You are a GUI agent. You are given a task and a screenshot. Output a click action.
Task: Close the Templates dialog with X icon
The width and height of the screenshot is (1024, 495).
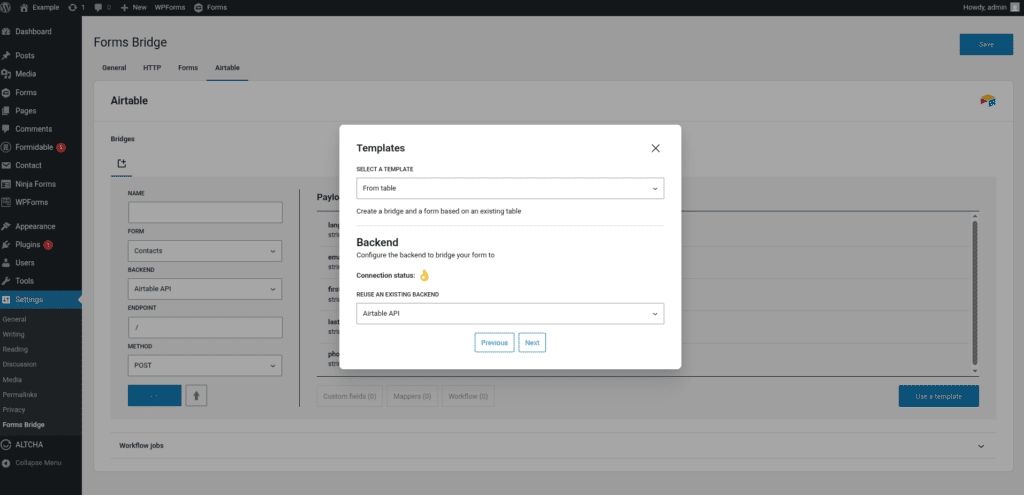pos(655,148)
